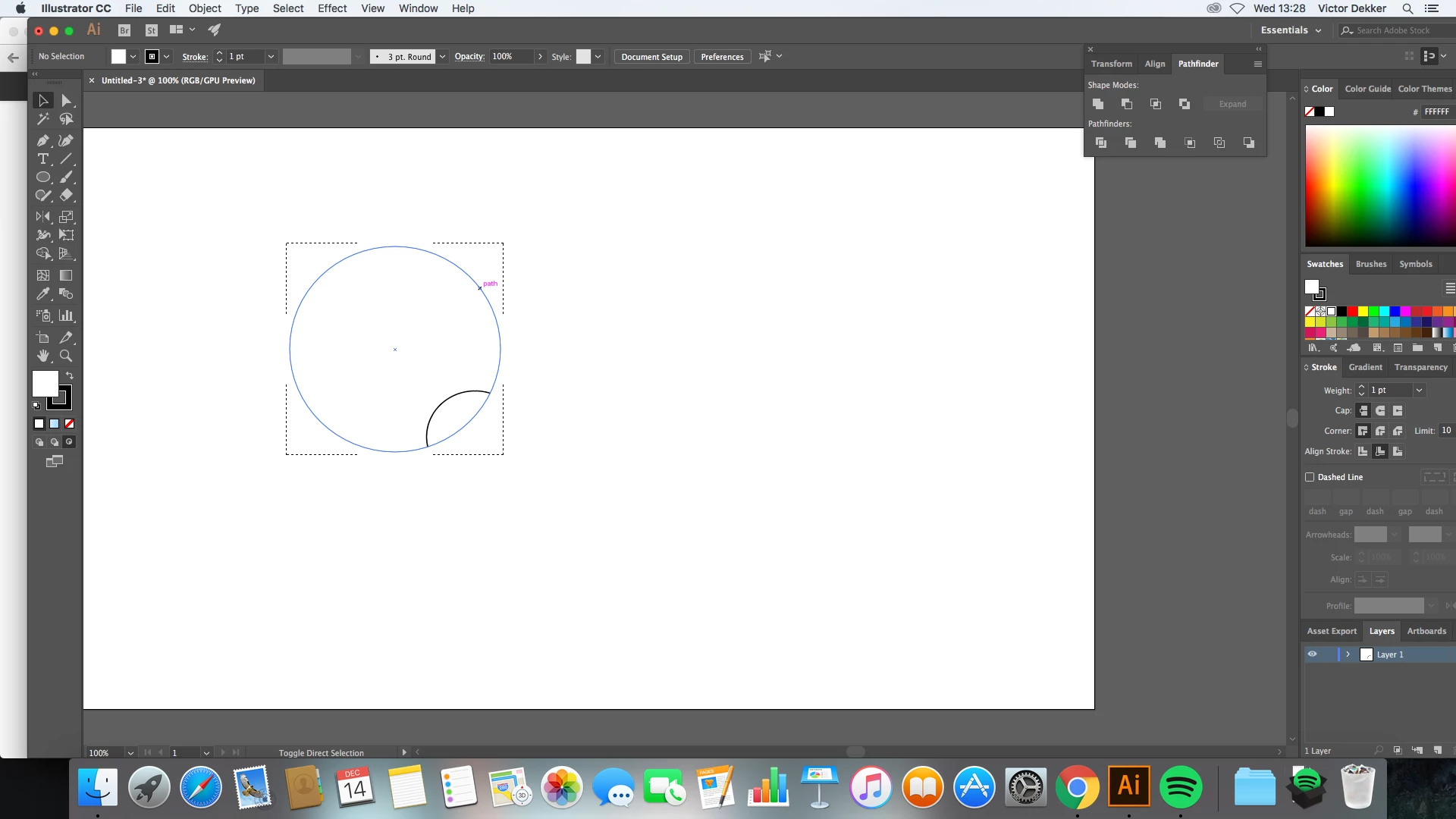Open the Essentials workspace dropdown
The height and width of the screenshot is (819, 1456).
pyautogui.click(x=1291, y=30)
